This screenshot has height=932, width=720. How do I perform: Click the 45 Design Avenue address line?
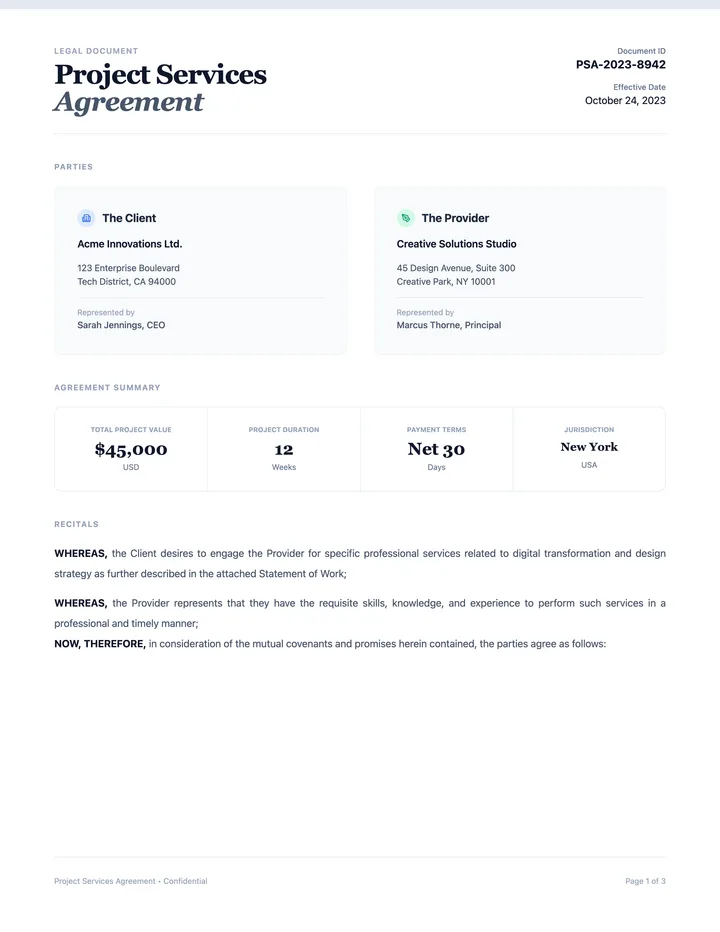point(456,268)
